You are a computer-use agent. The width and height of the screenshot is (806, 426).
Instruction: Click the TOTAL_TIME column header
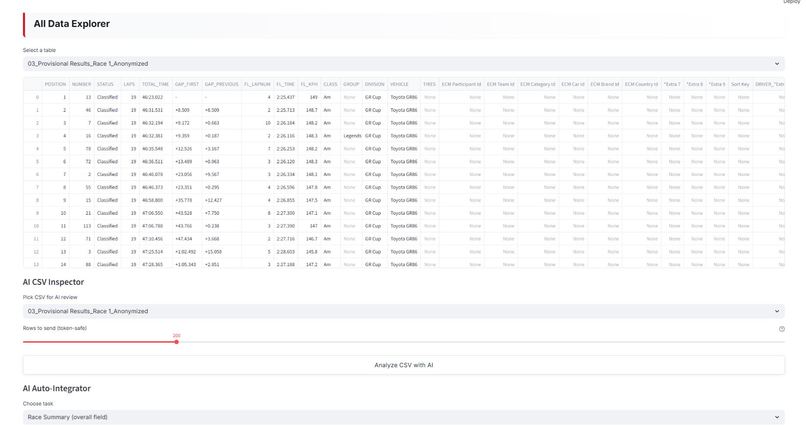coord(156,84)
